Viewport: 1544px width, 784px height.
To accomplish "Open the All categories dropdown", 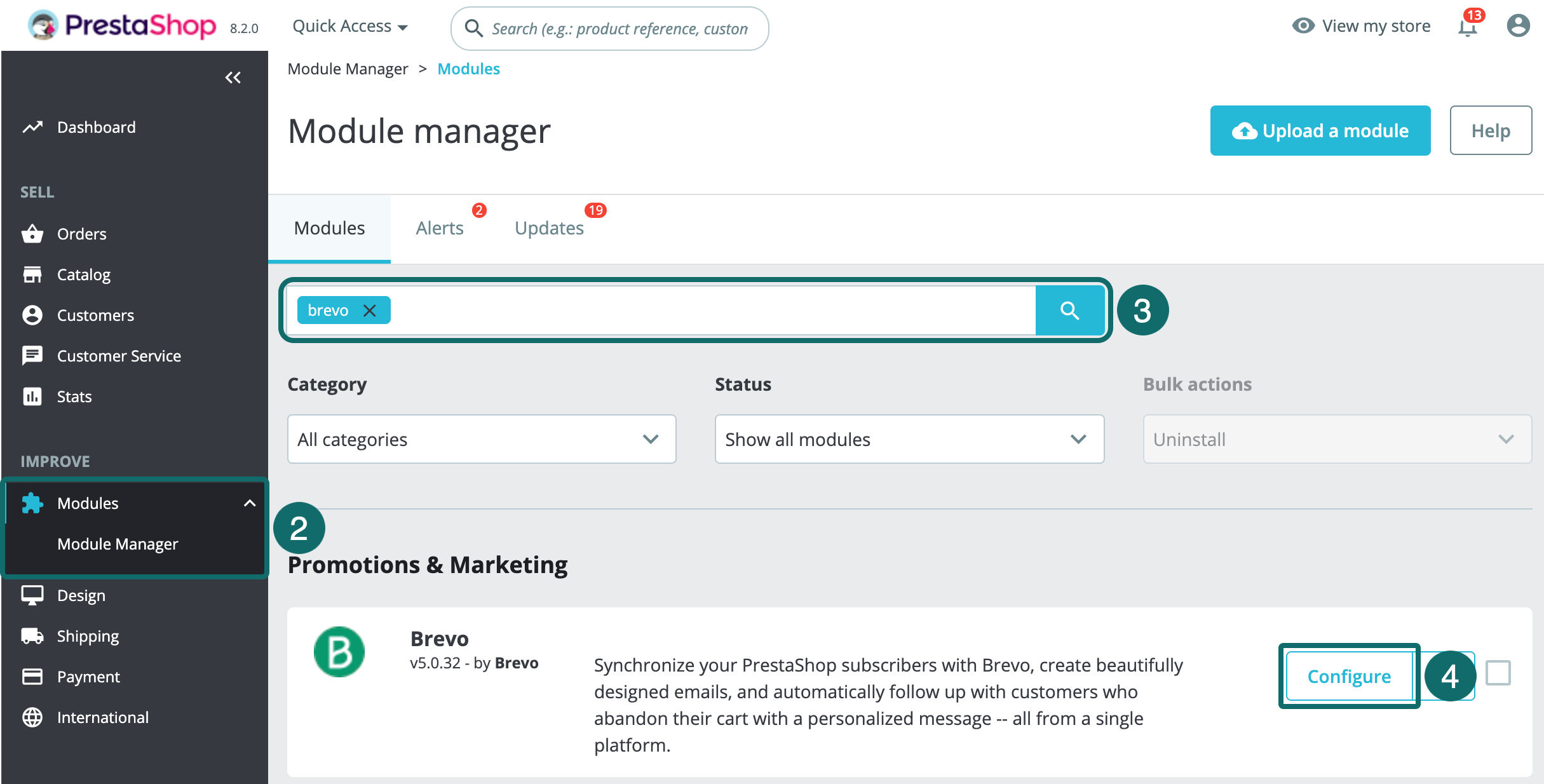I will pyautogui.click(x=481, y=439).
